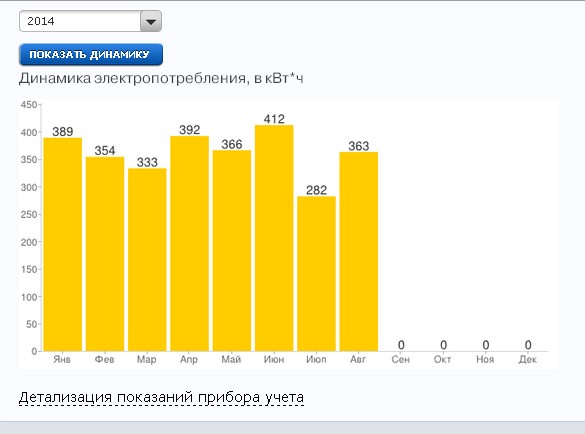Select the July bar labeled 282
The height and width of the screenshot is (434, 585).
[316, 274]
